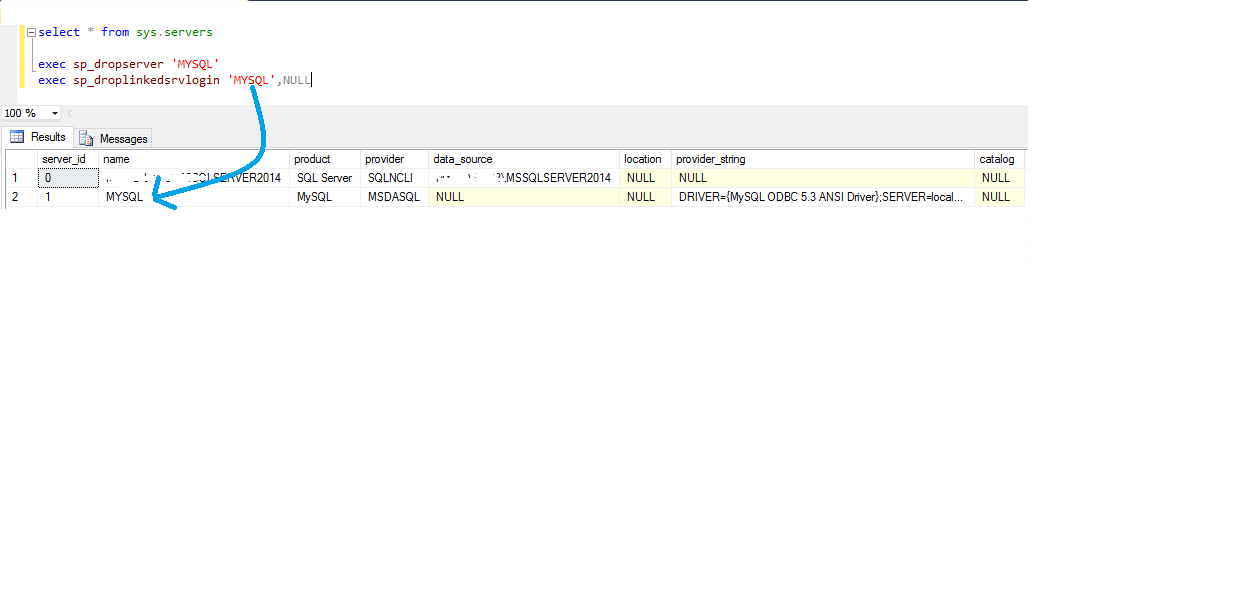The height and width of the screenshot is (604, 1233).
Task: Collapse the select query code block
Action: click(x=31, y=33)
